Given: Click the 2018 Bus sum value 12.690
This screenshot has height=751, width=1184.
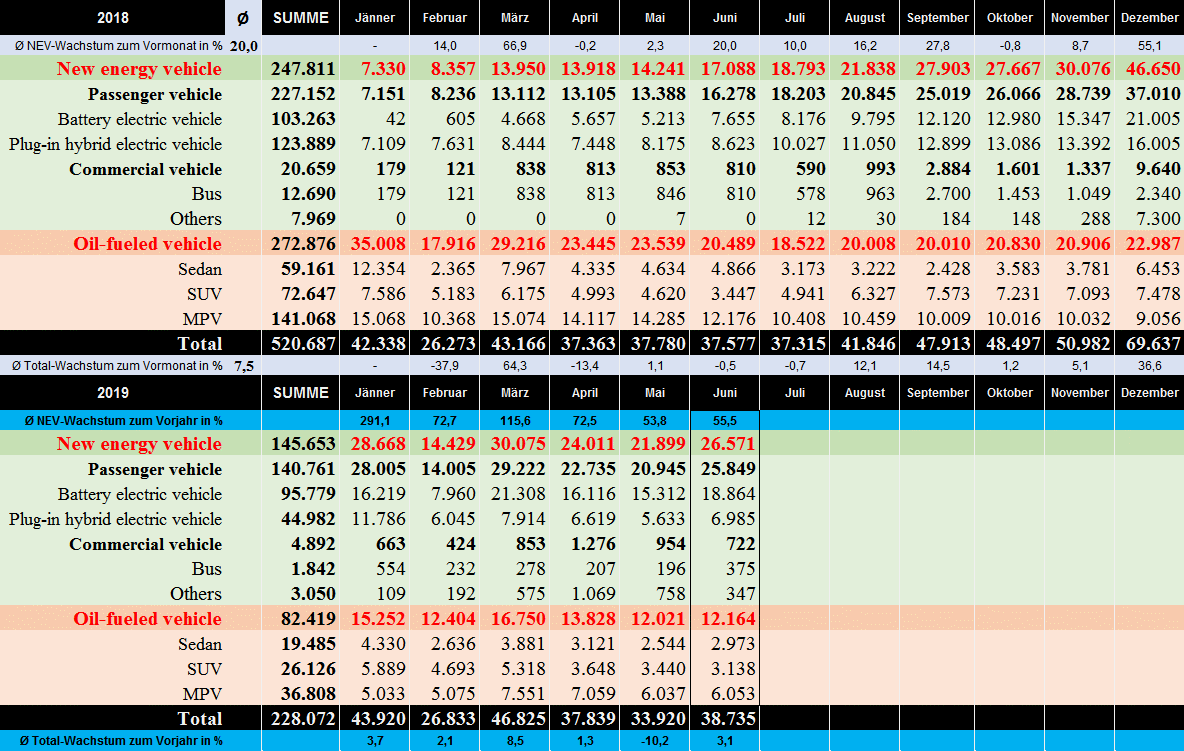Looking at the screenshot, I should 308,194.
